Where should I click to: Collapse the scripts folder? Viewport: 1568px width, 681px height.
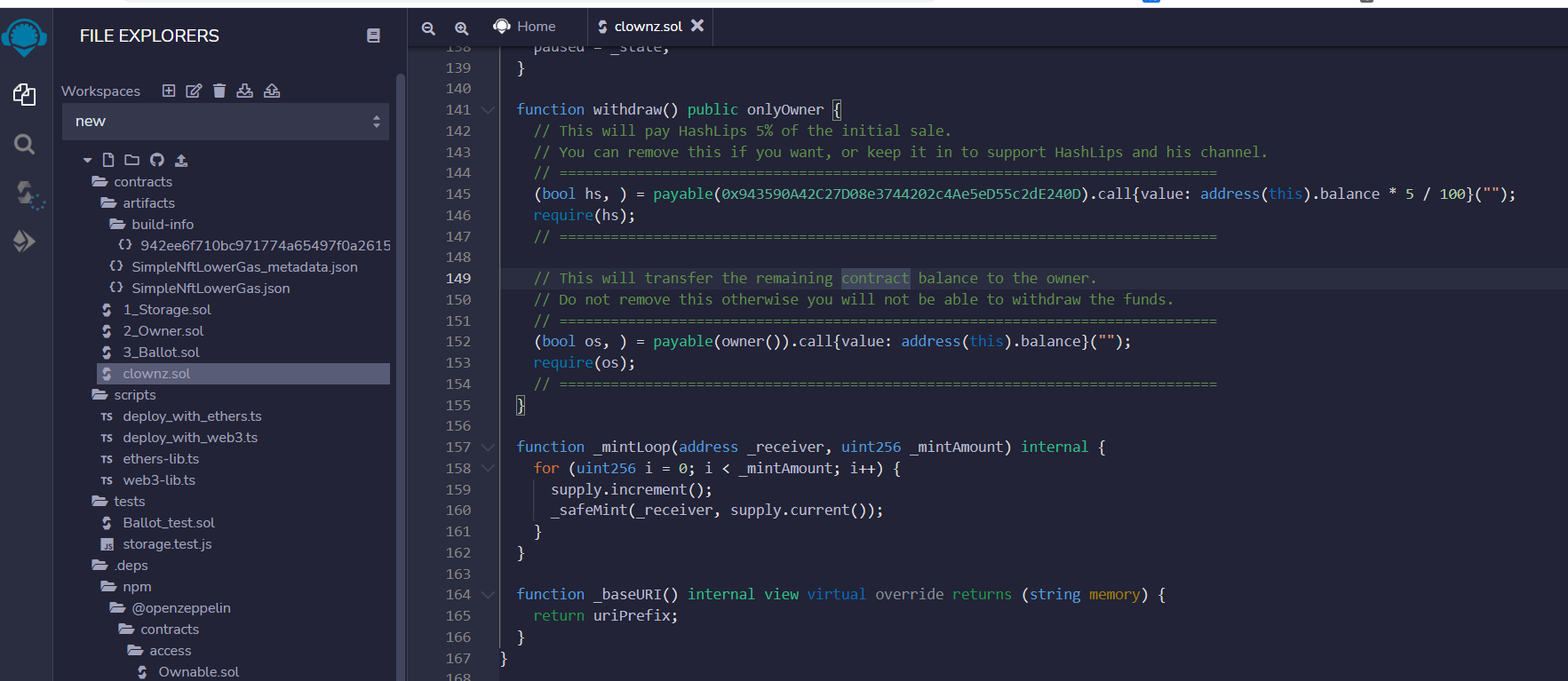pos(134,395)
